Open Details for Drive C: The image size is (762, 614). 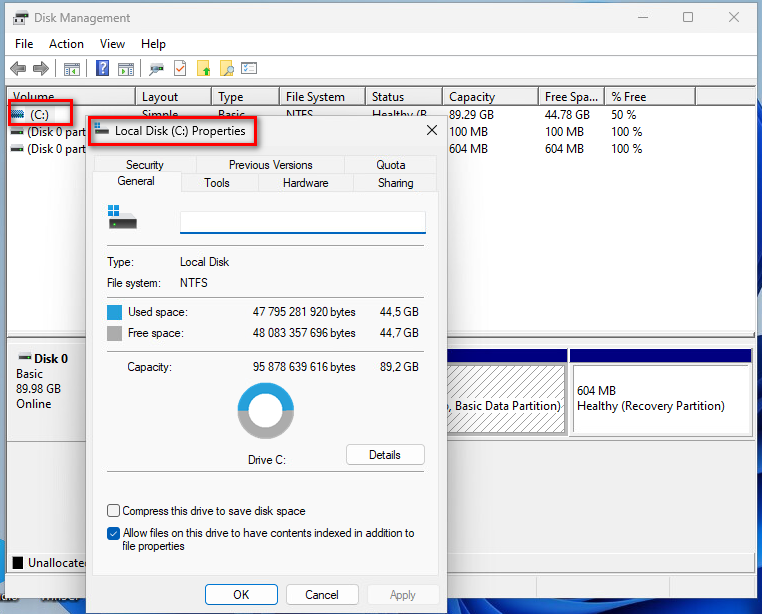(x=385, y=455)
